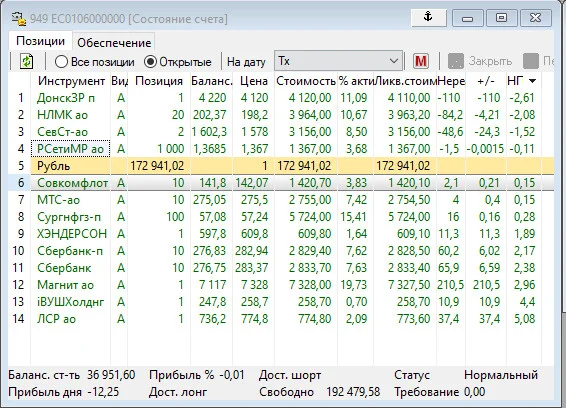The image size is (566, 408).
Task: Click ХЭНДЕРСОН asset share 1,64
Action: pyautogui.click(x=357, y=234)
